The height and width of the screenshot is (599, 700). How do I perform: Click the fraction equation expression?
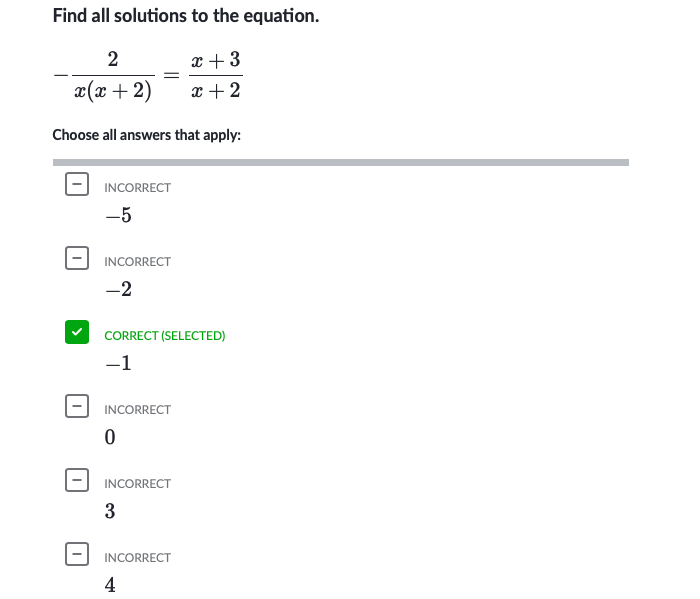coord(148,75)
